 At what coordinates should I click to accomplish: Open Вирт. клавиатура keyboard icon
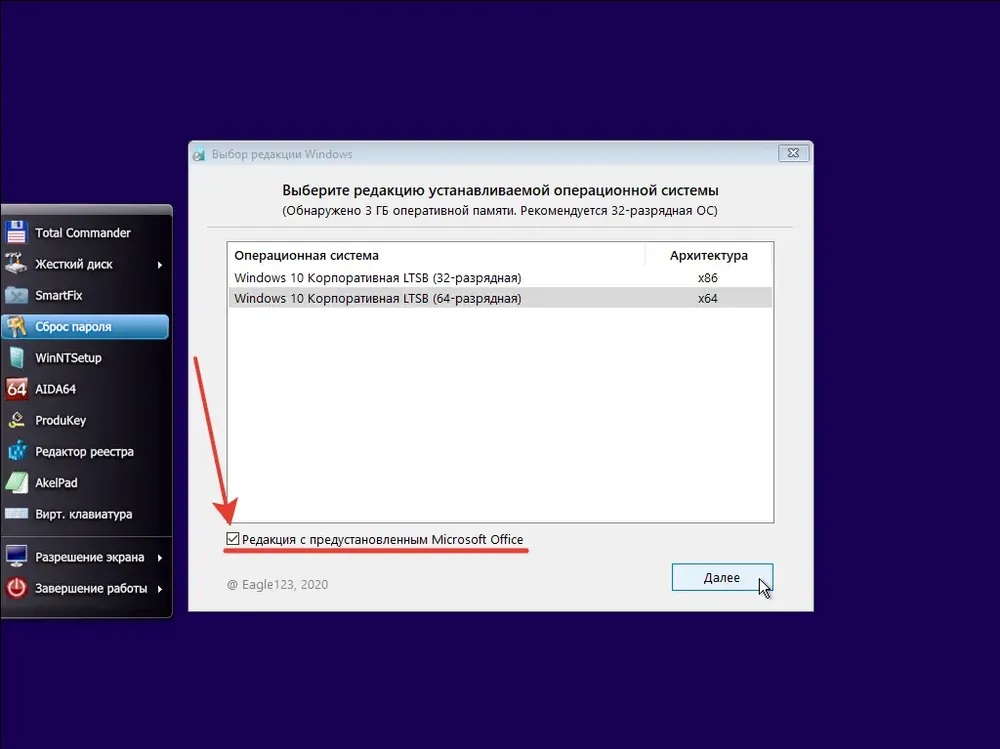pyautogui.click(x=17, y=514)
